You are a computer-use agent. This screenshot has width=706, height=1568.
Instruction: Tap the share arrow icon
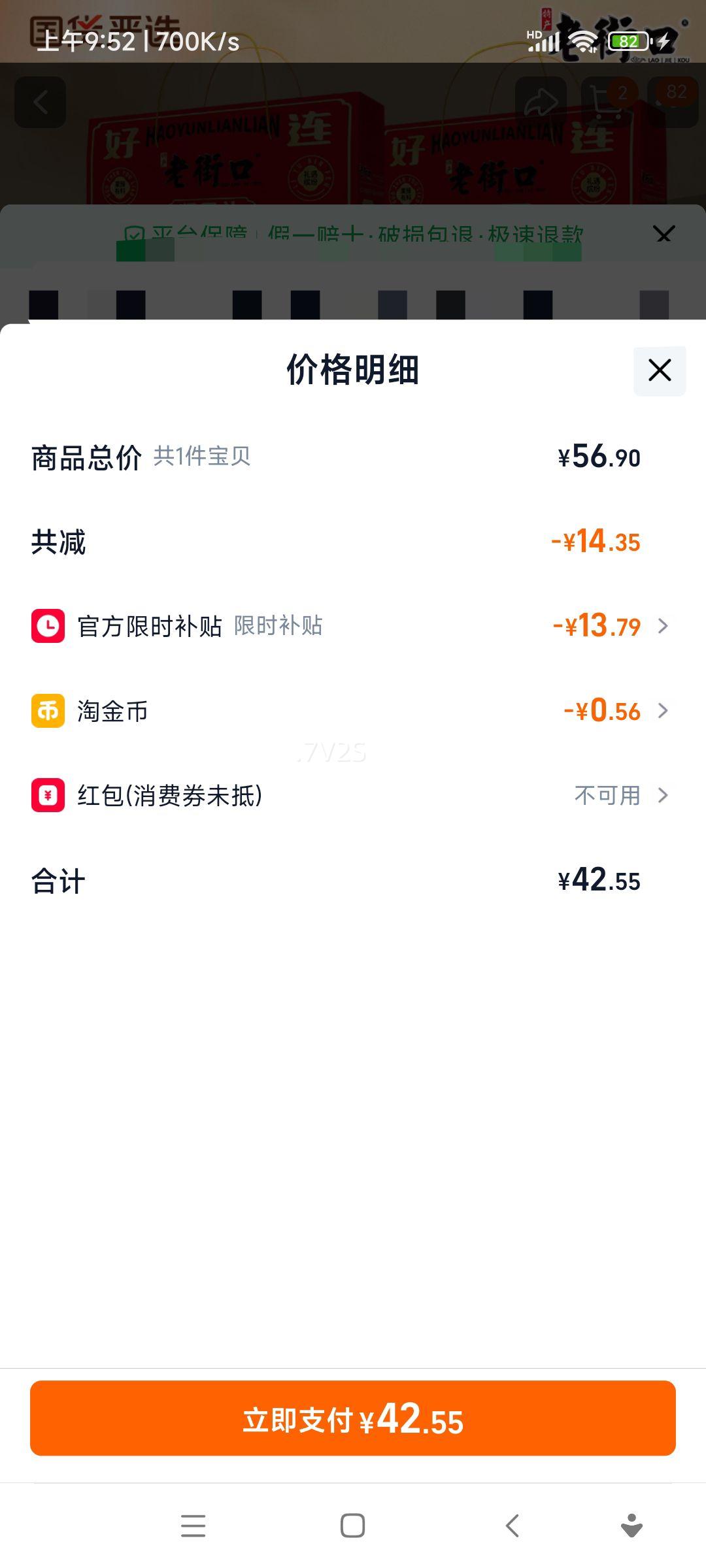tap(541, 103)
